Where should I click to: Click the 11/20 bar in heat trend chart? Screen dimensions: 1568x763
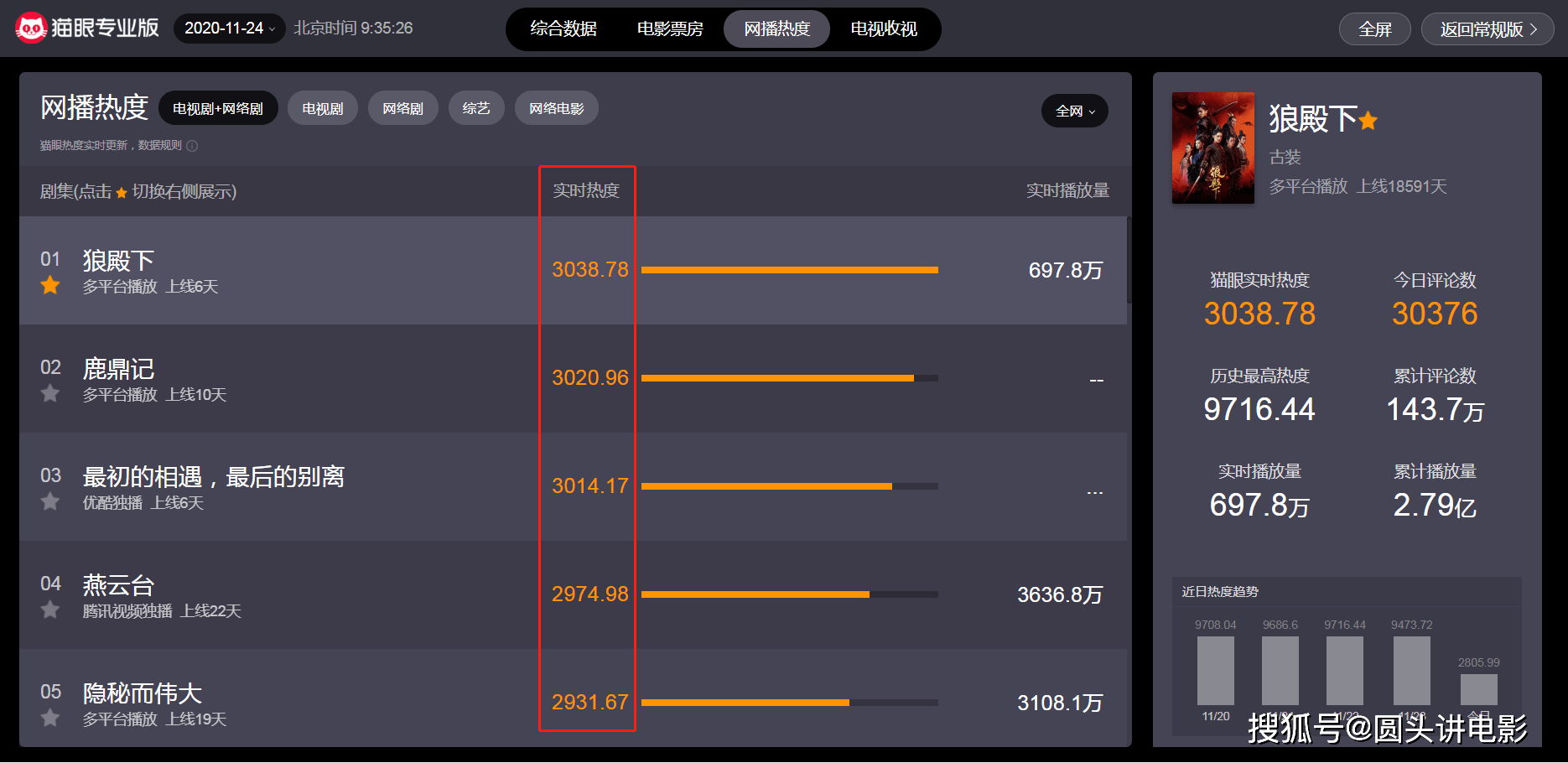click(x=1216, y=671)
